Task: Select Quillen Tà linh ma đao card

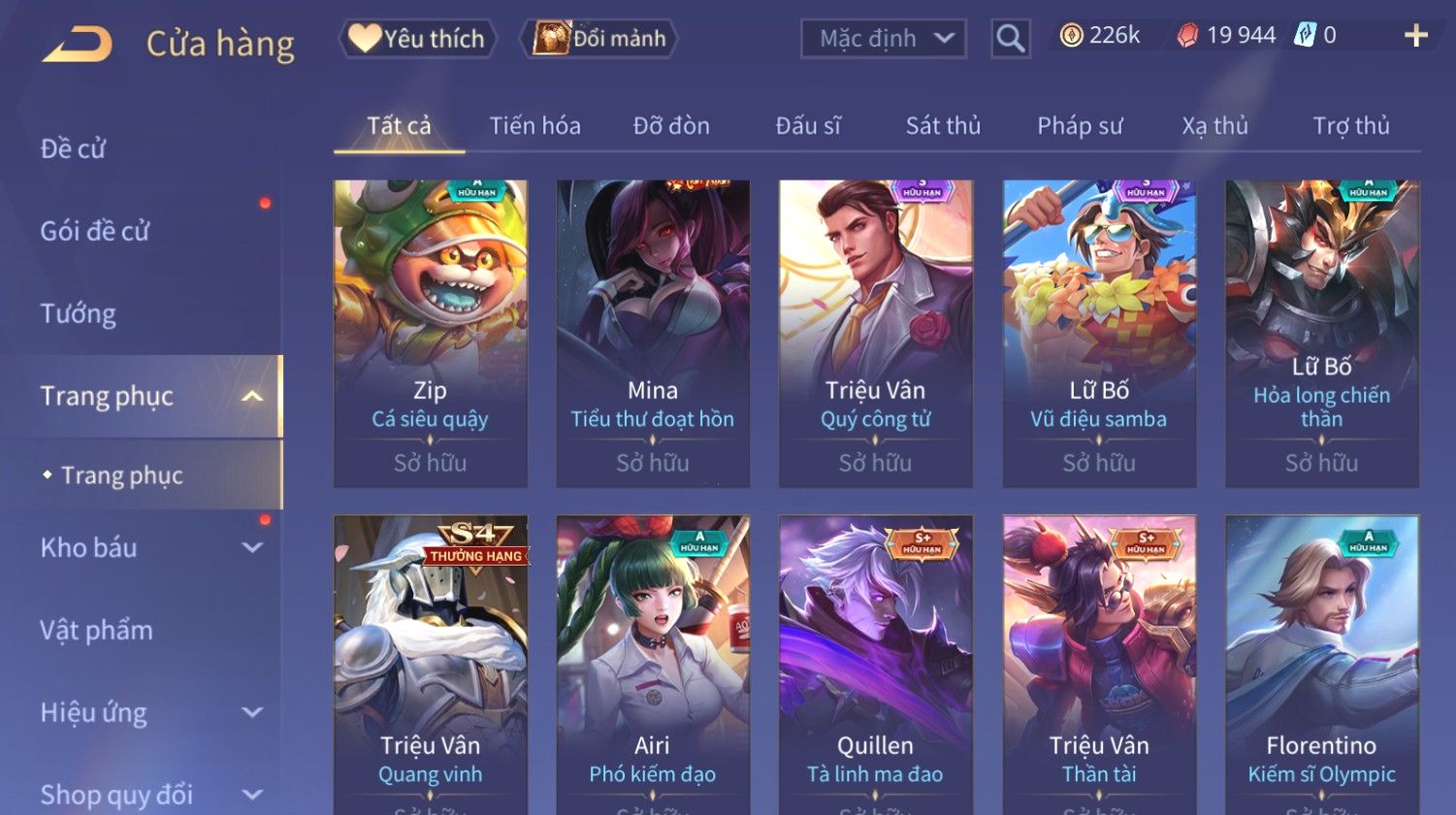Action: (x=876, y=665)
